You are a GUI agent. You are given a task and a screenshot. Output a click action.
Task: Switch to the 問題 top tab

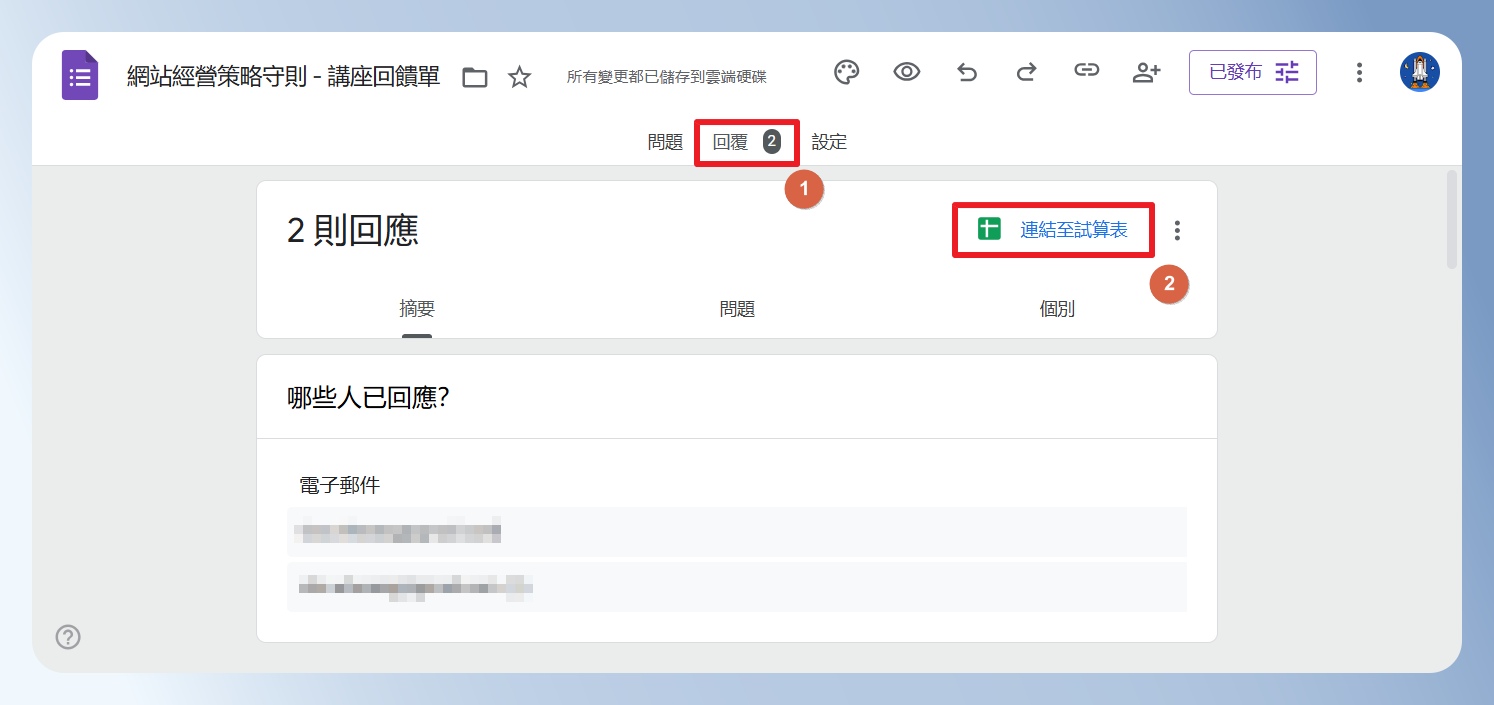(x=665, y=142)
